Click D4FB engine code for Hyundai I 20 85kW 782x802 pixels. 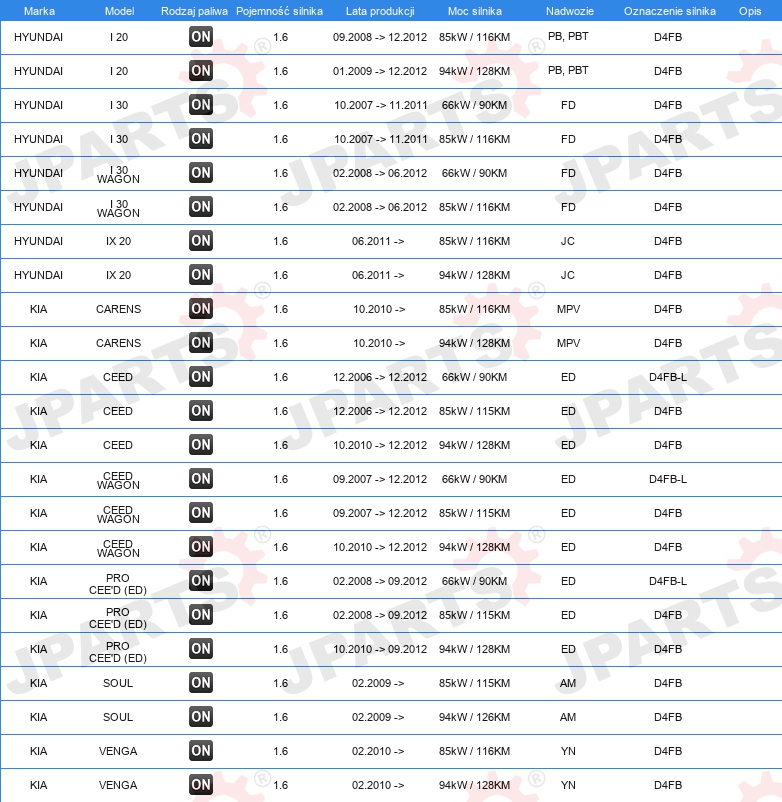click(668, 37)
